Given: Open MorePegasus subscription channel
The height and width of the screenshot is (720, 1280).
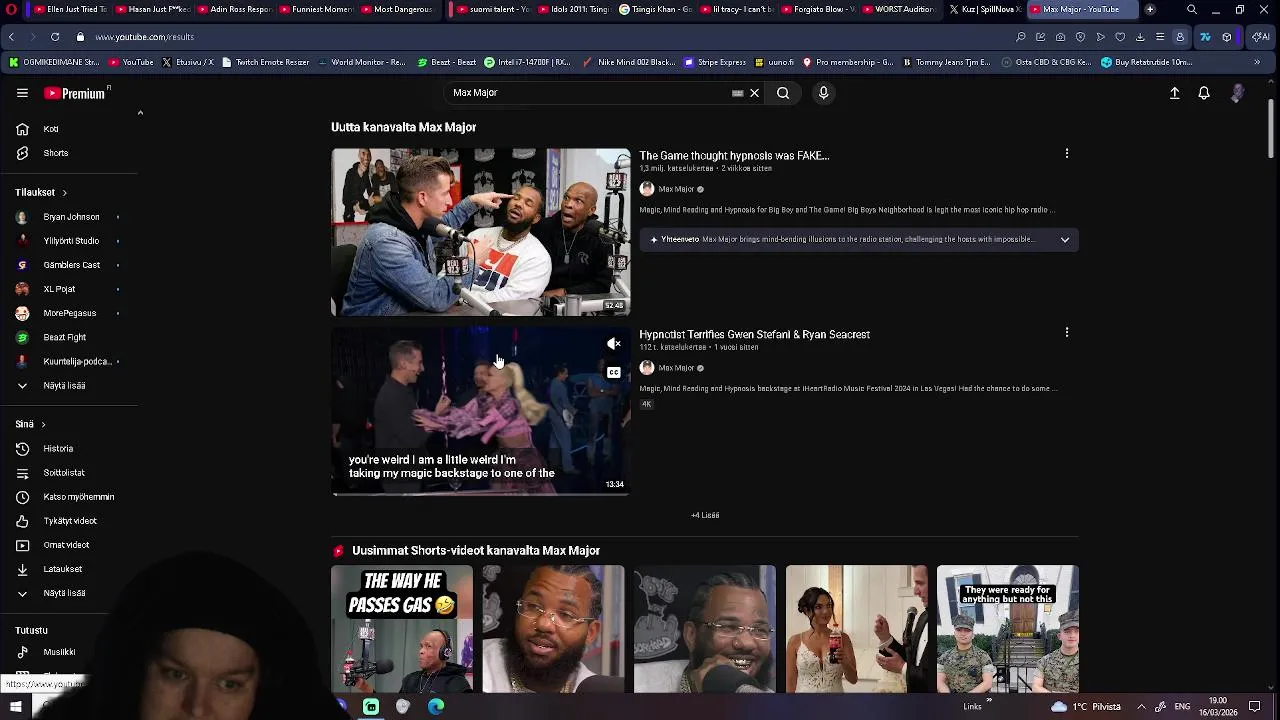Looking at the screenshot, I should [x=68, y=313].
